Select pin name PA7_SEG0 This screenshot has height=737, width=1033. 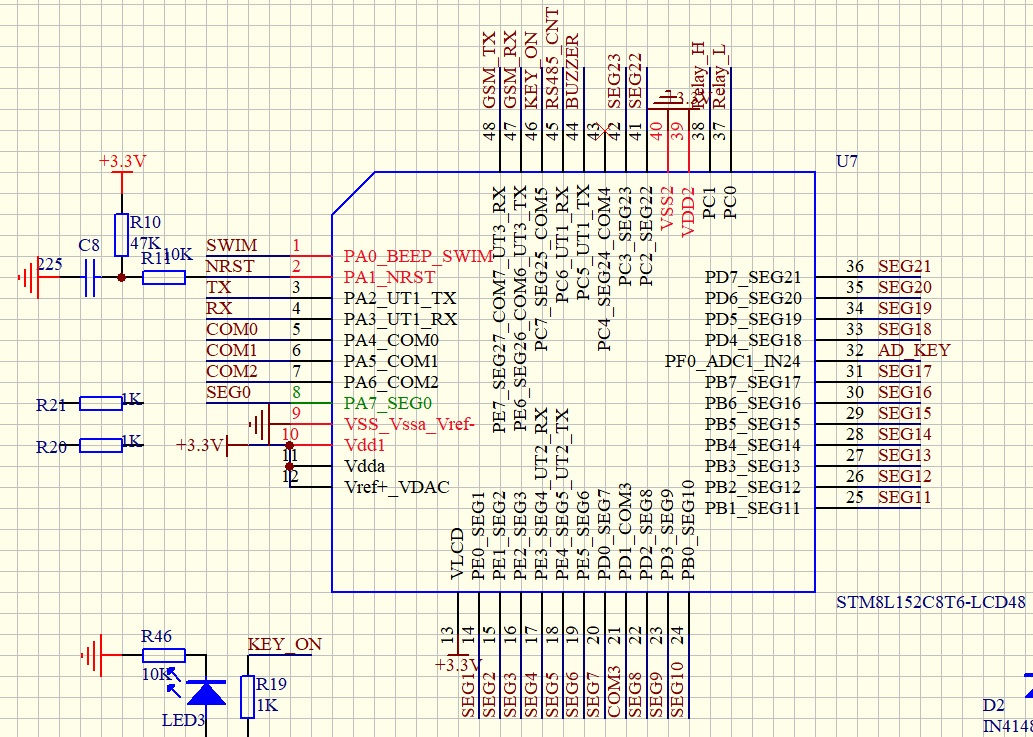tap(388, 403)
